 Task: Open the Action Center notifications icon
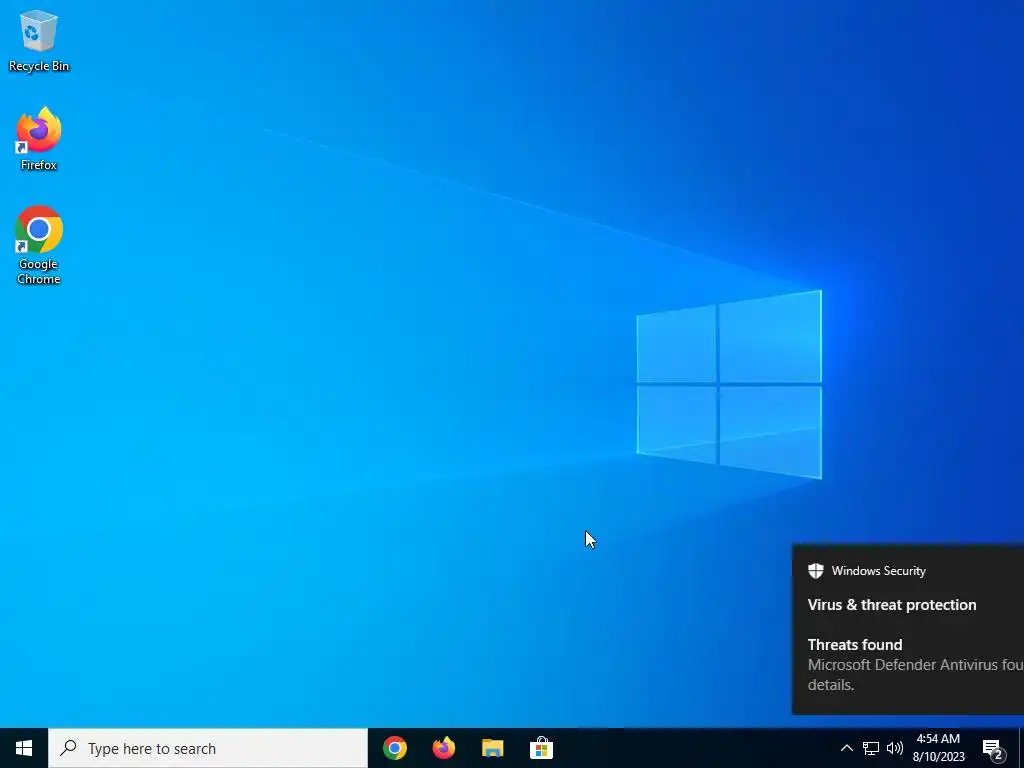[993, 749]
